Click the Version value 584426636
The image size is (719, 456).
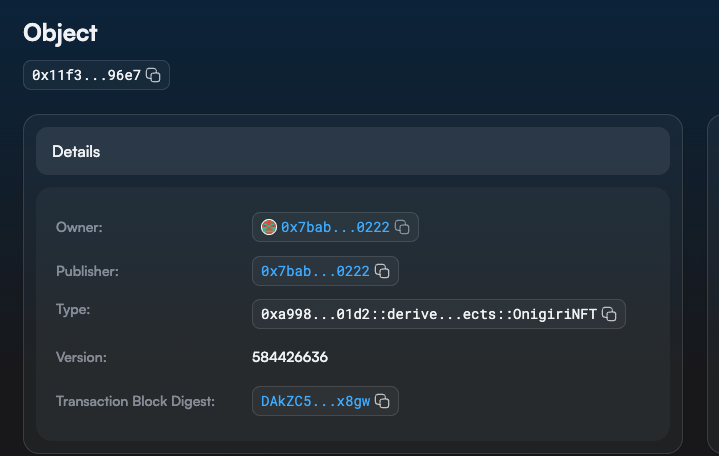290,357
